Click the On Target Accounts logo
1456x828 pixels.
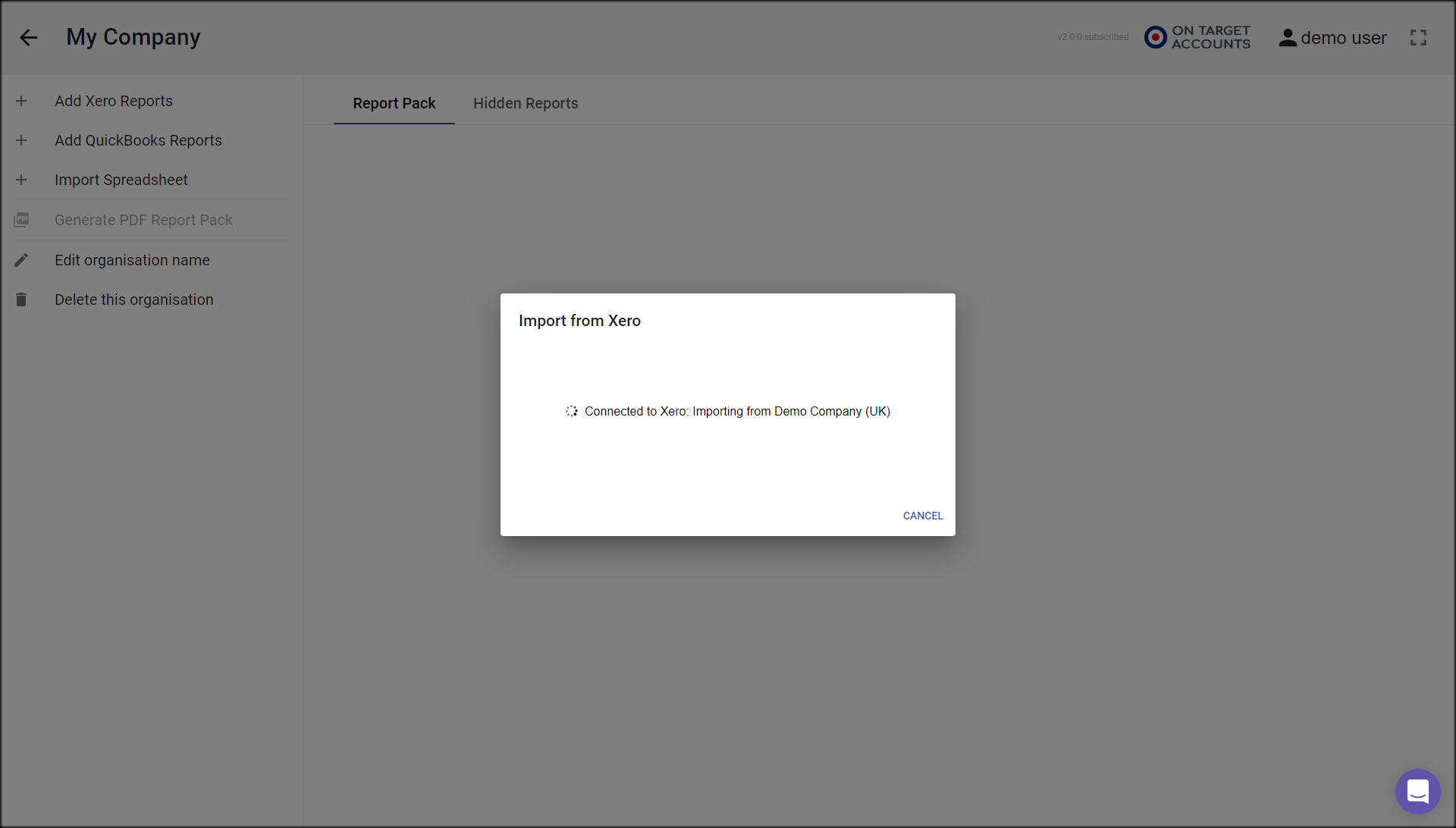[1197, 37]
